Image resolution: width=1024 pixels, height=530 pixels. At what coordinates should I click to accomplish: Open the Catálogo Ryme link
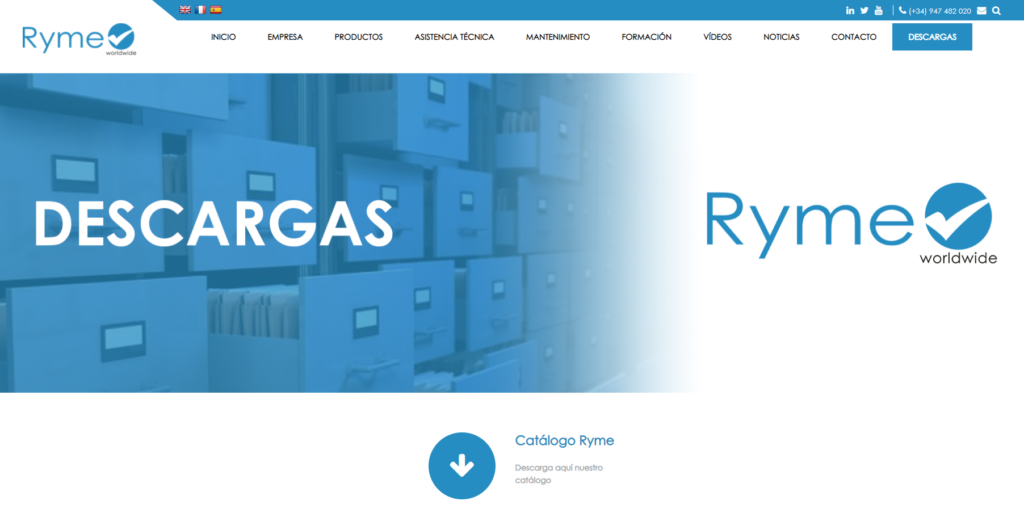click(x=564, y=440)
